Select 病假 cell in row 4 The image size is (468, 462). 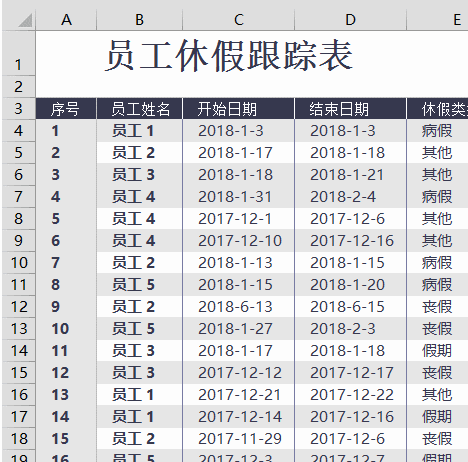coord(437,131)
